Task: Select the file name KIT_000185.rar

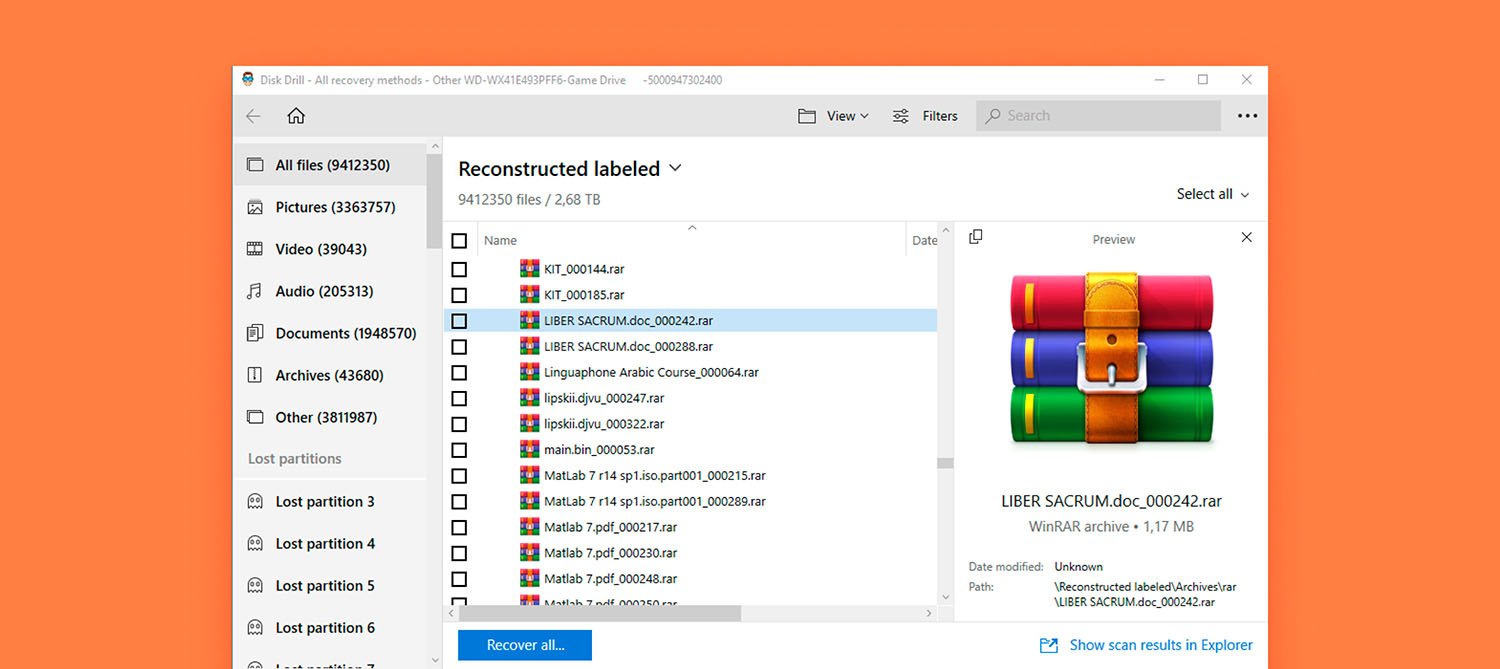Action: click(584, 295)
